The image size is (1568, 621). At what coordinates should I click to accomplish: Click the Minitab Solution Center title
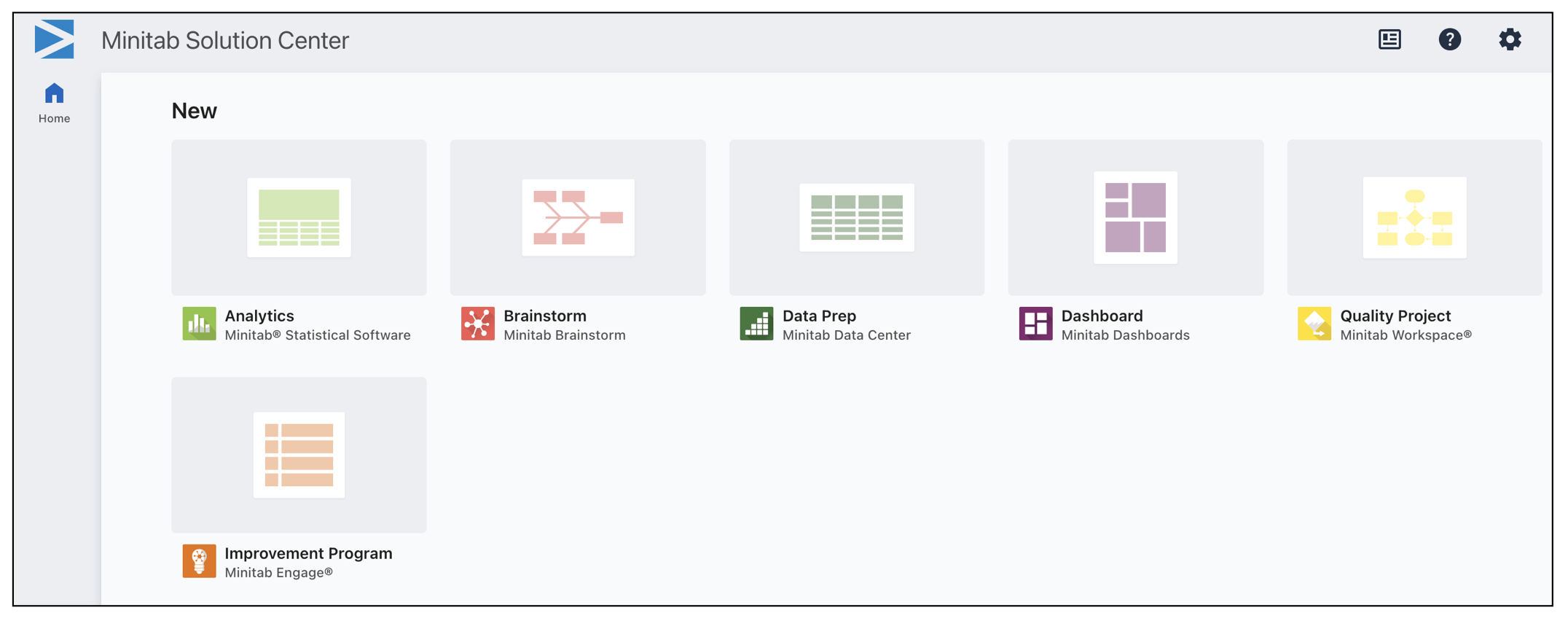pyautogui.click(x=225, y=40)
